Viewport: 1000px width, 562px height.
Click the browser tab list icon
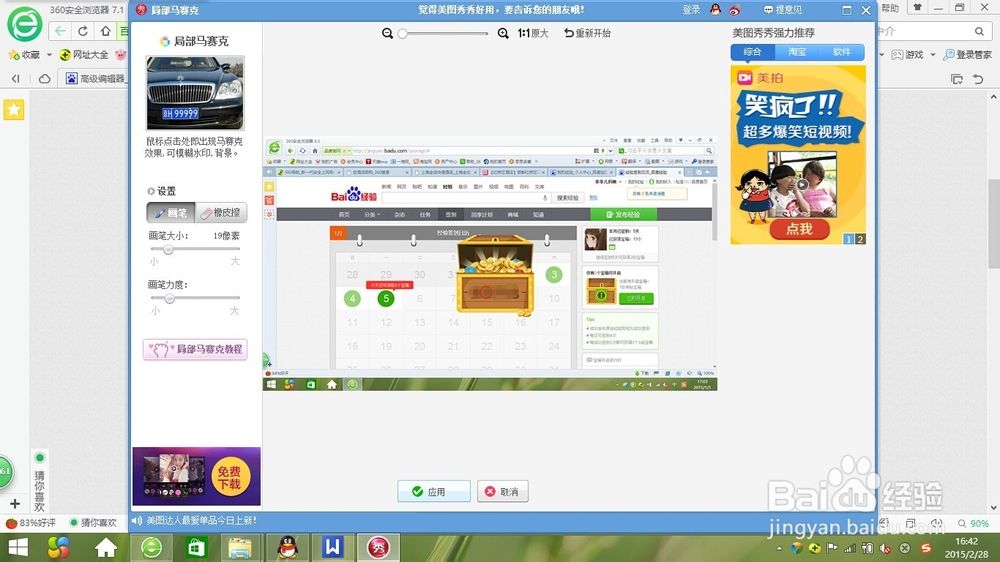coord(957,78)
